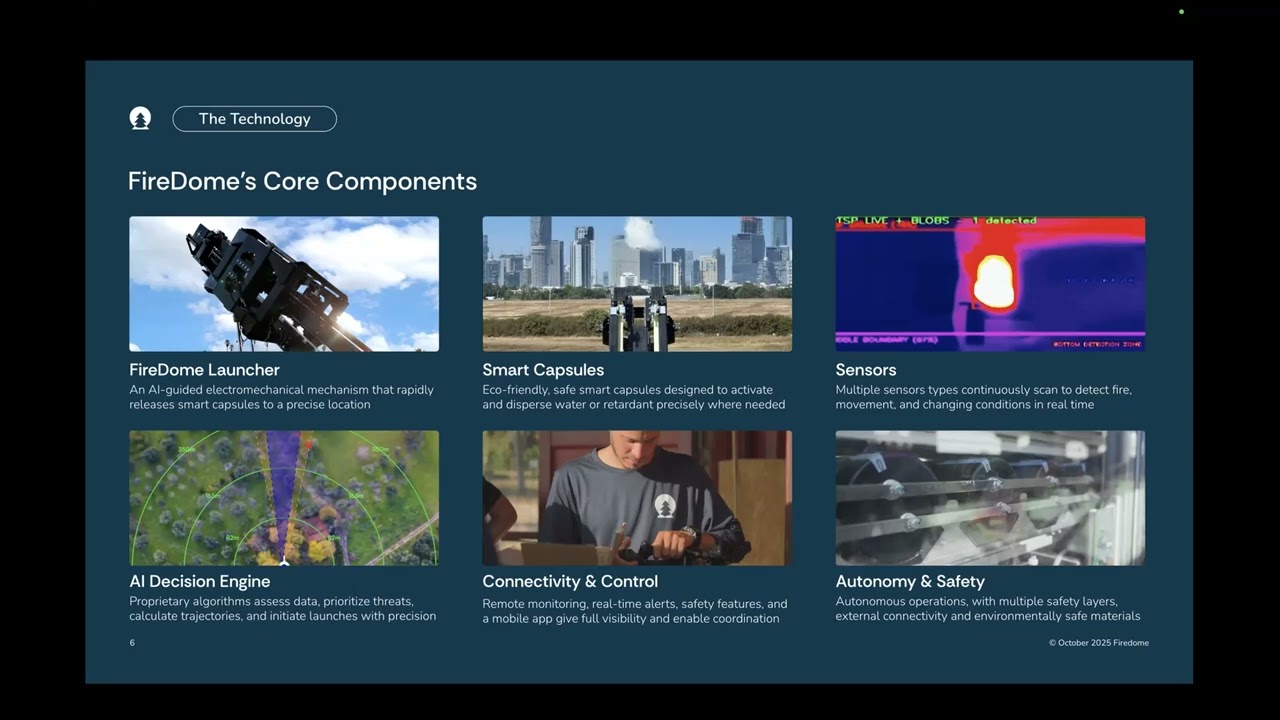
Task: Click the slide page number "6"
Action: point(132,643)
